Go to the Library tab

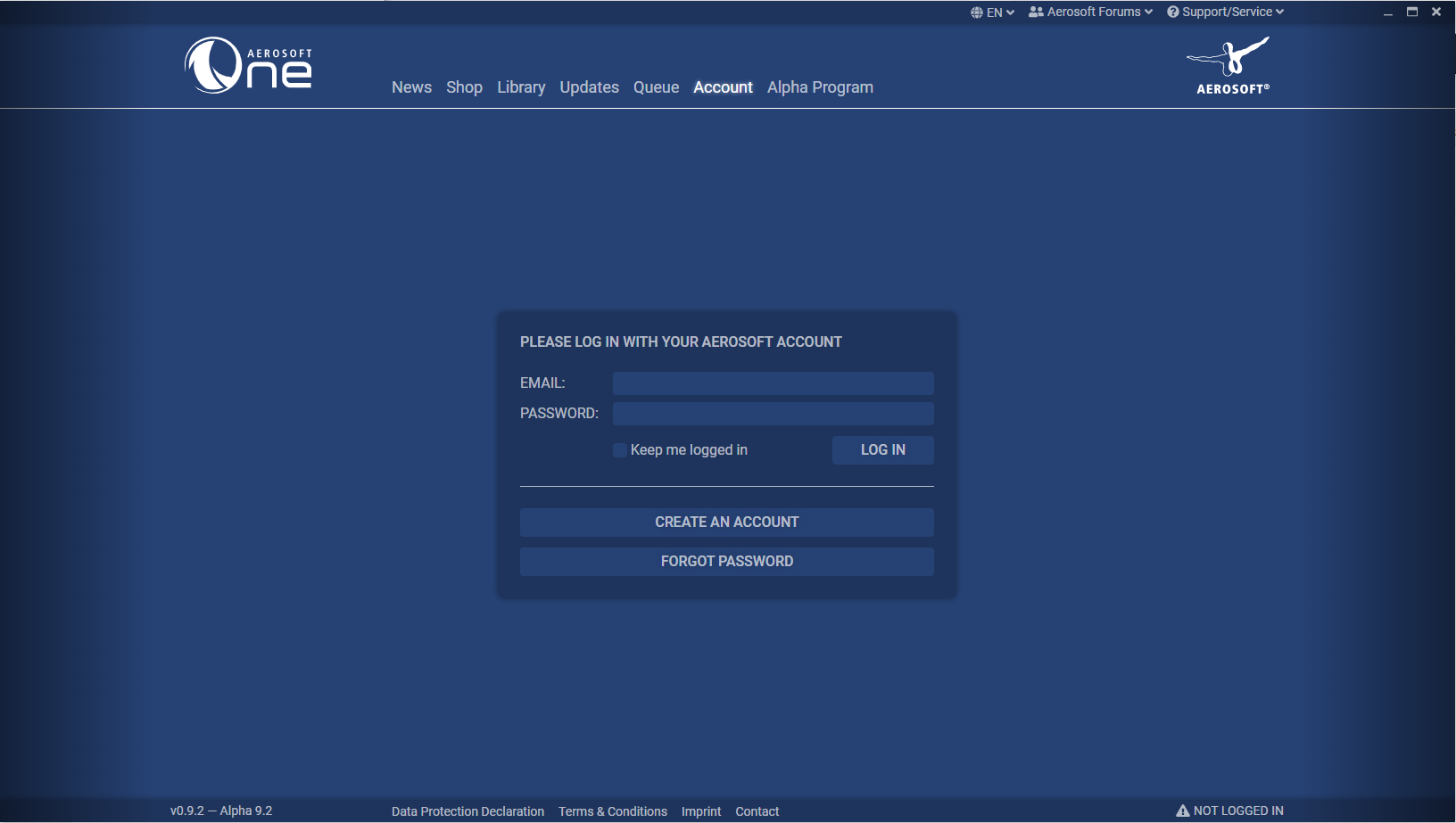(521, 87)
